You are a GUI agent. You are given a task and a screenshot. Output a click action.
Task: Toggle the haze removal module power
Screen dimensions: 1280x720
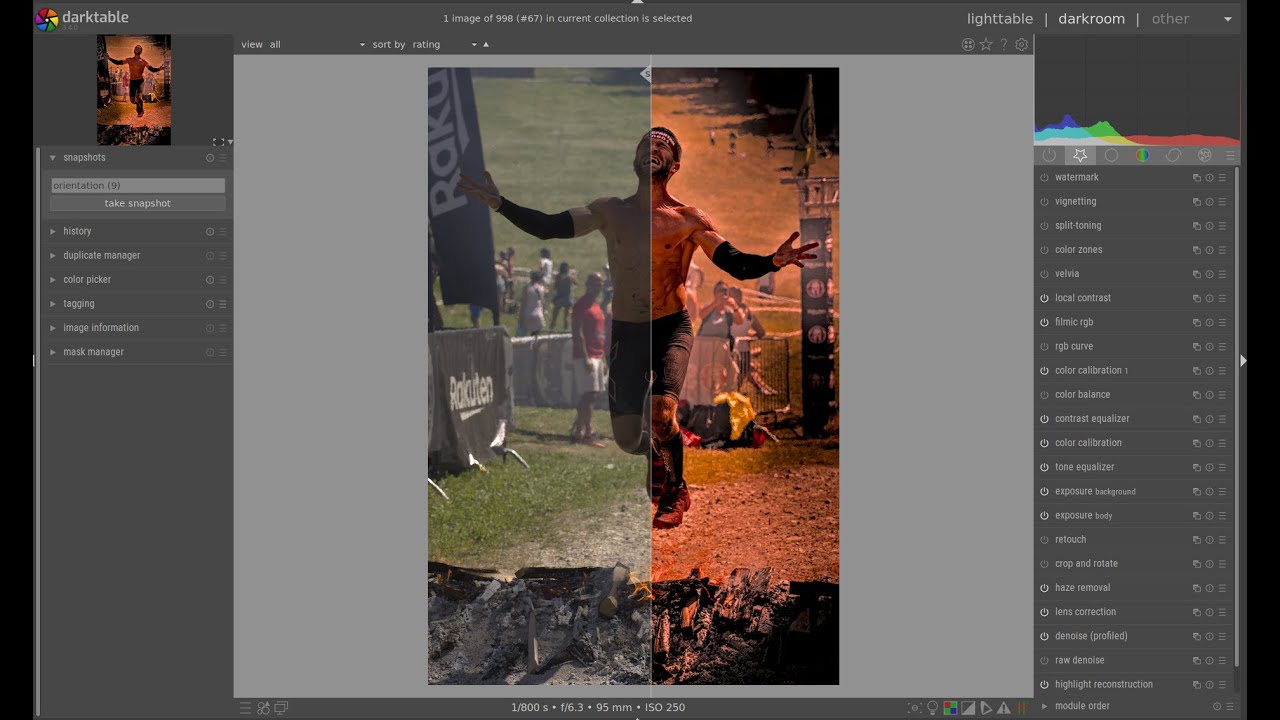coord(1044,588)
